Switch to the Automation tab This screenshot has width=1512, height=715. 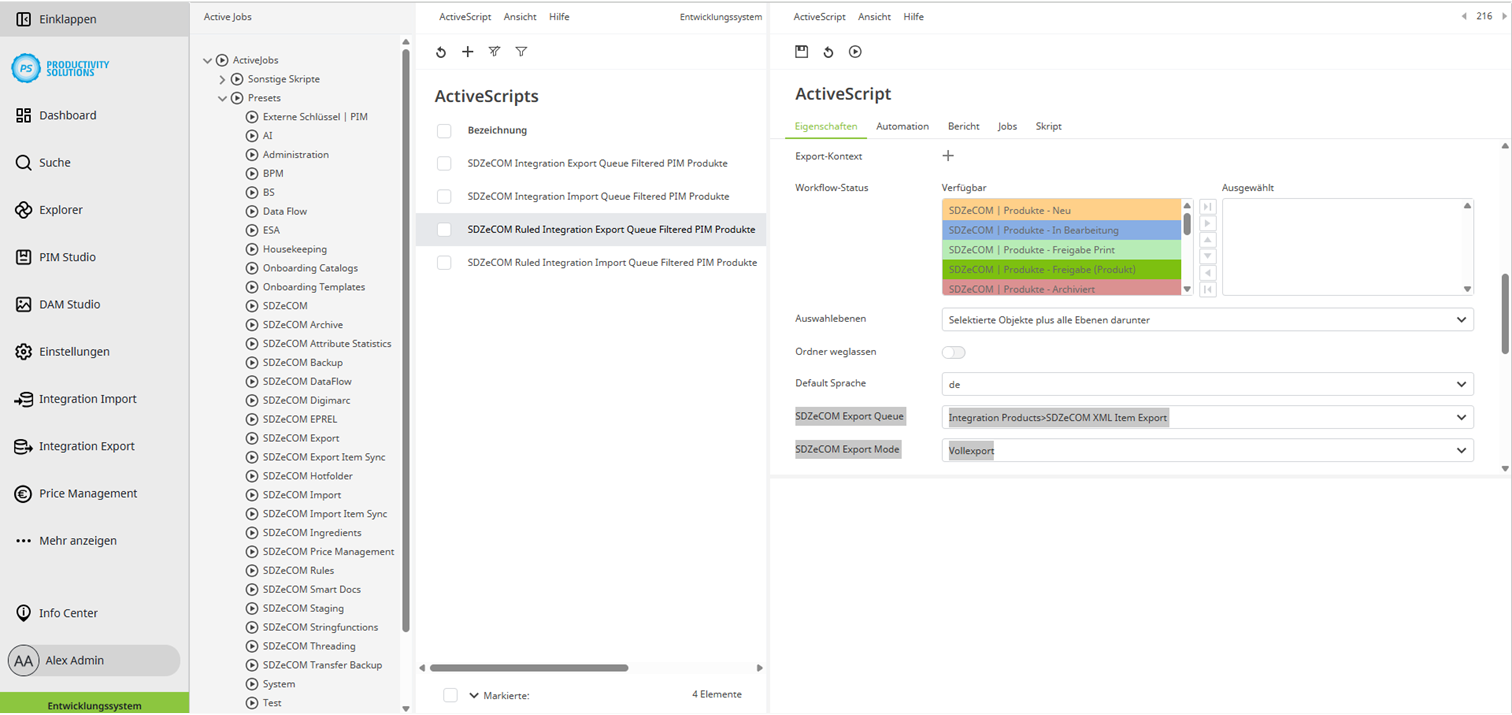(902, 126)
